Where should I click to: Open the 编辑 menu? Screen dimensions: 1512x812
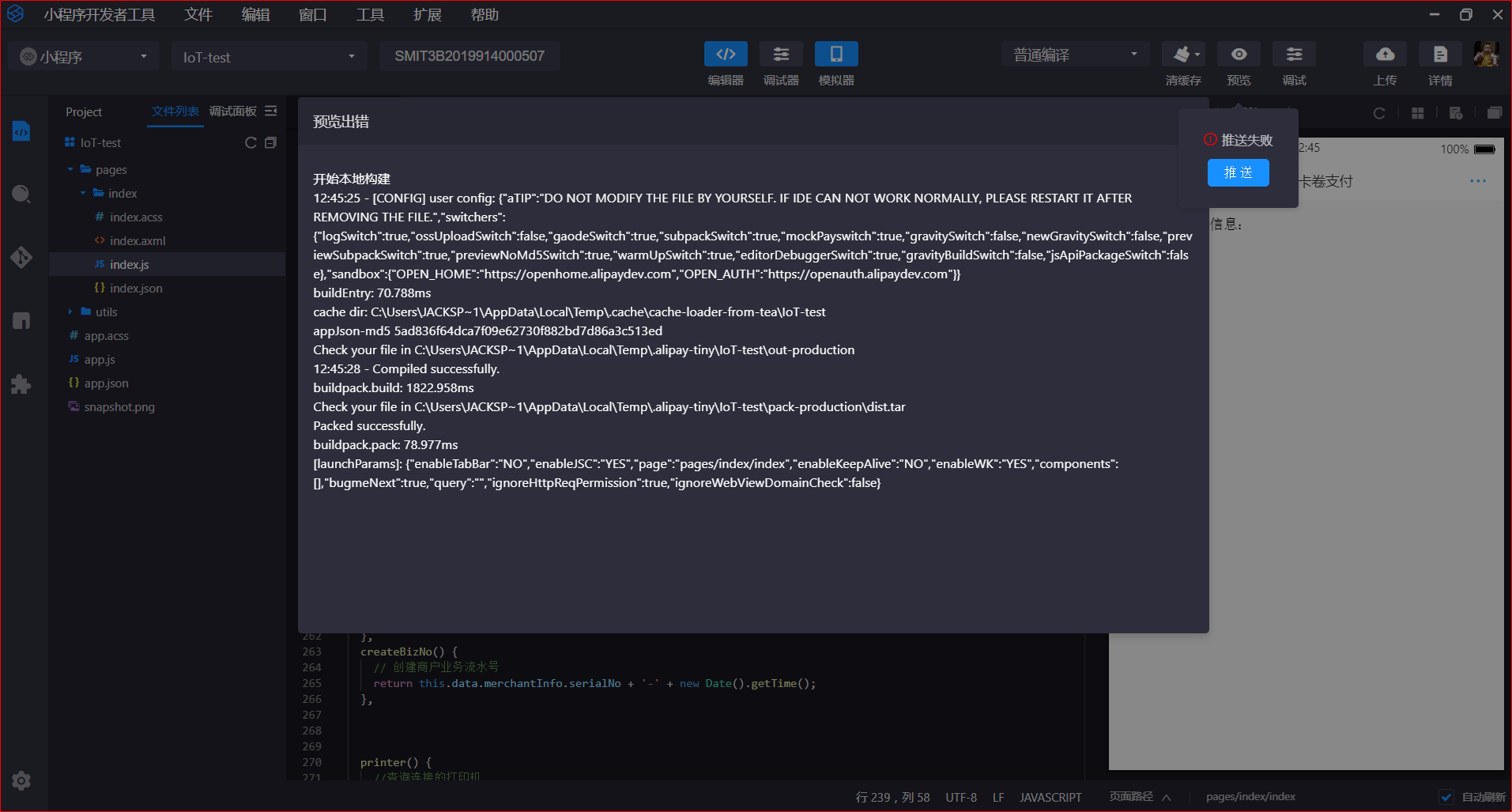coord(255,14)
